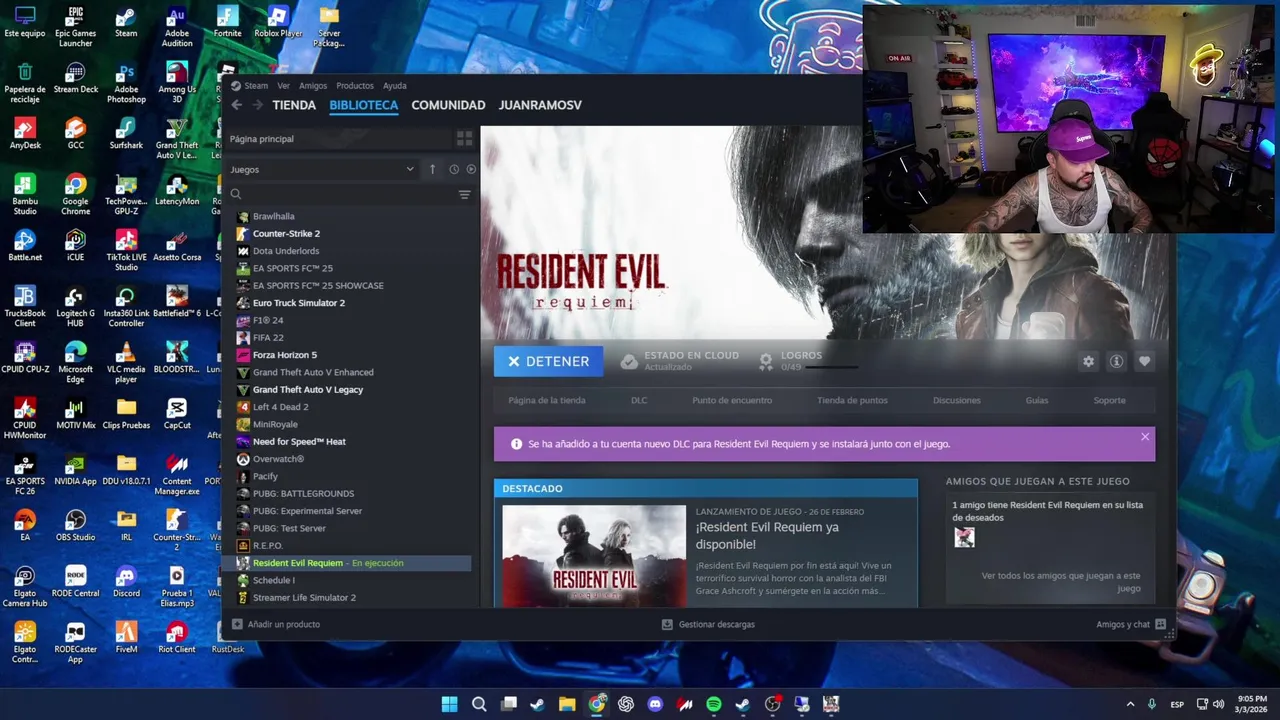Select Forza Horizon 5 in the game list
The height and width of the screenshot is (720, 1280).
click(x=285, y=355)
